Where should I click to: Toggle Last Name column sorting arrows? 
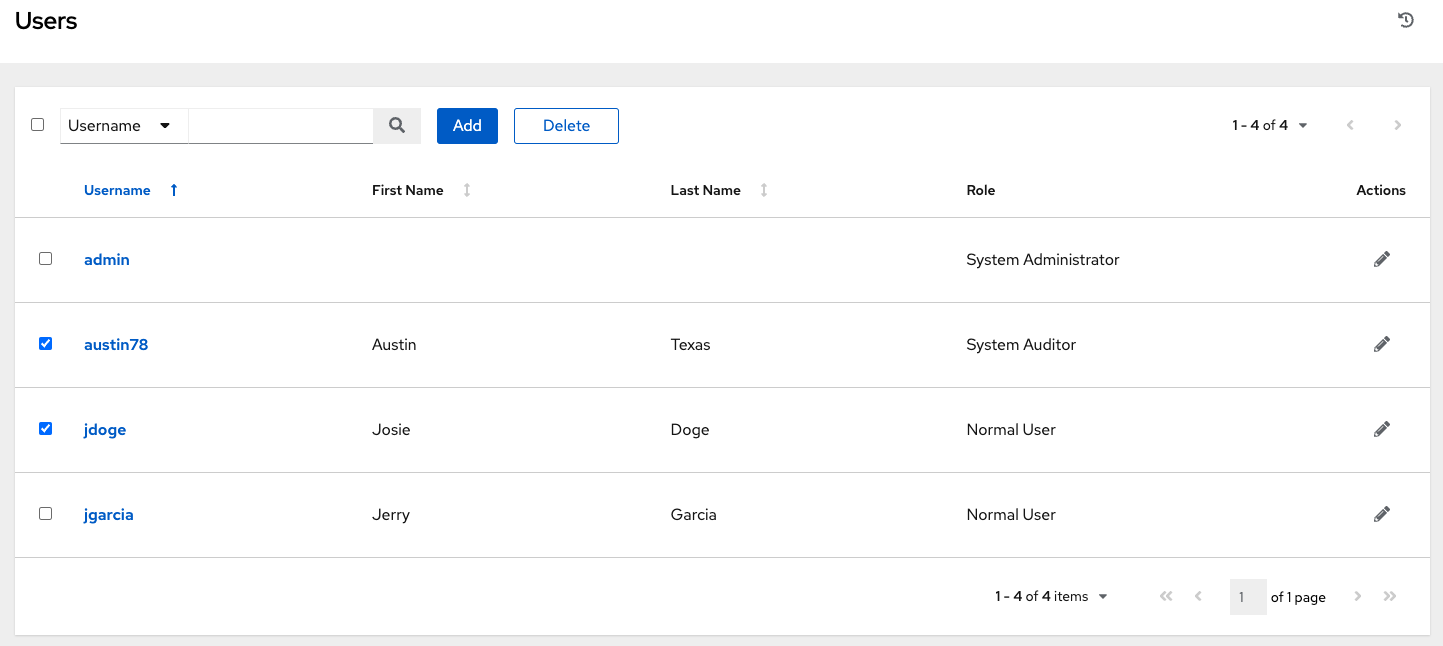(x=763, y=189)
